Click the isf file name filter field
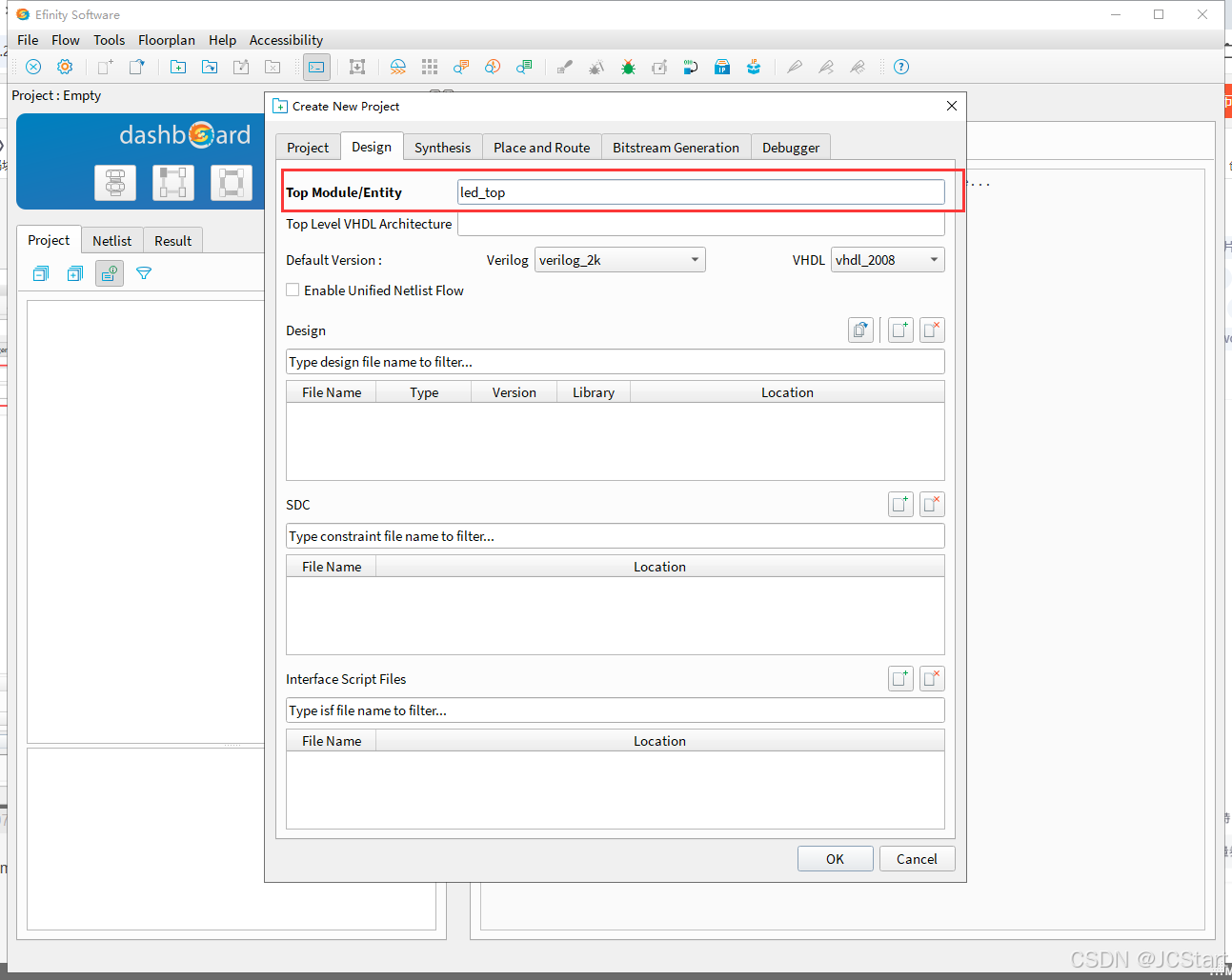The image size is (1232, 980). [616, 710]
